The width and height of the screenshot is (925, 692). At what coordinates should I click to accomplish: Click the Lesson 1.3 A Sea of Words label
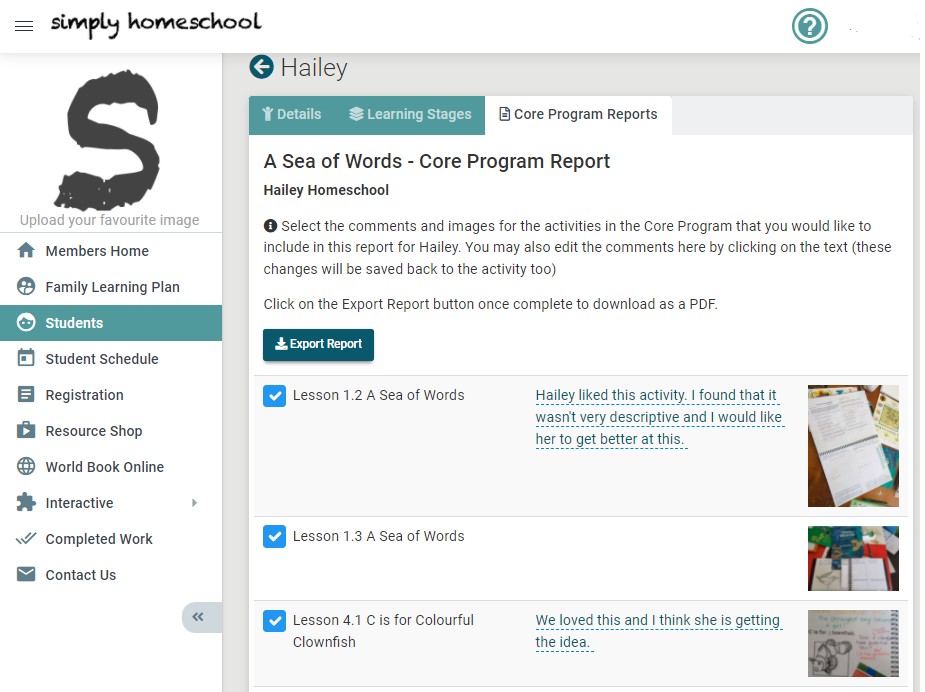[x=378, y=536]
